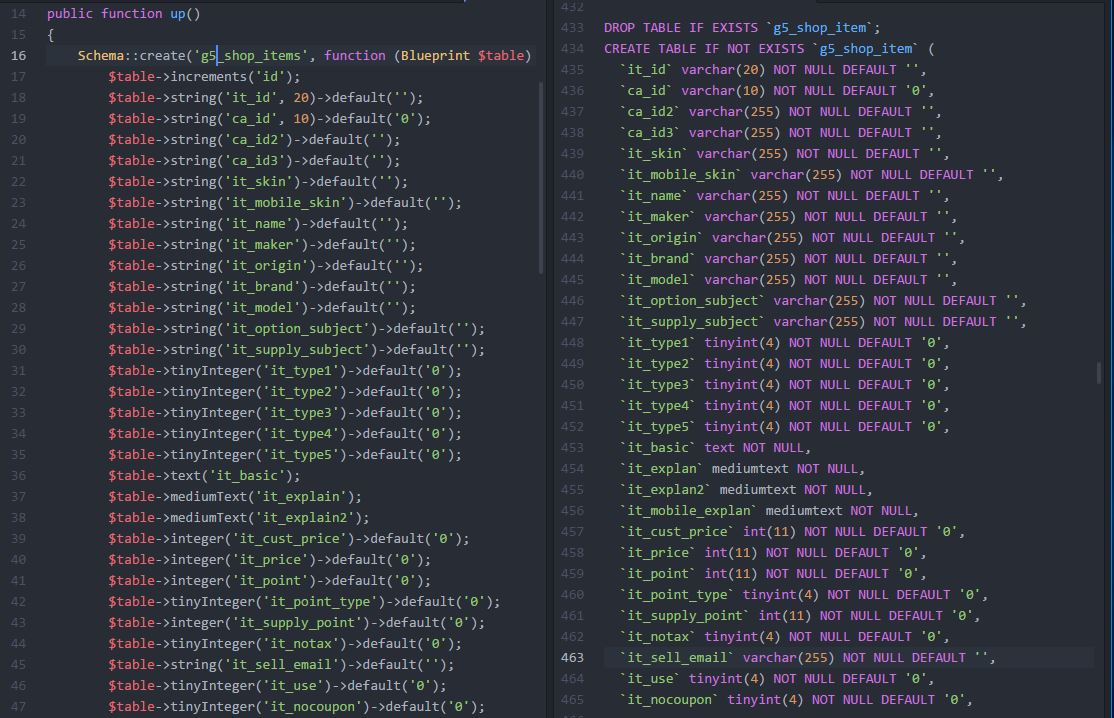
Task: Click `it_basic` text NOT NULL line
Action: coord(714,448)
